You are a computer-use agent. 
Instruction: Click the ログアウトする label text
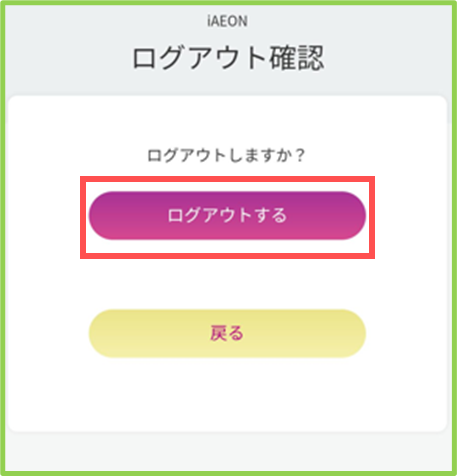pyautogui.click(x=227, y=215)
